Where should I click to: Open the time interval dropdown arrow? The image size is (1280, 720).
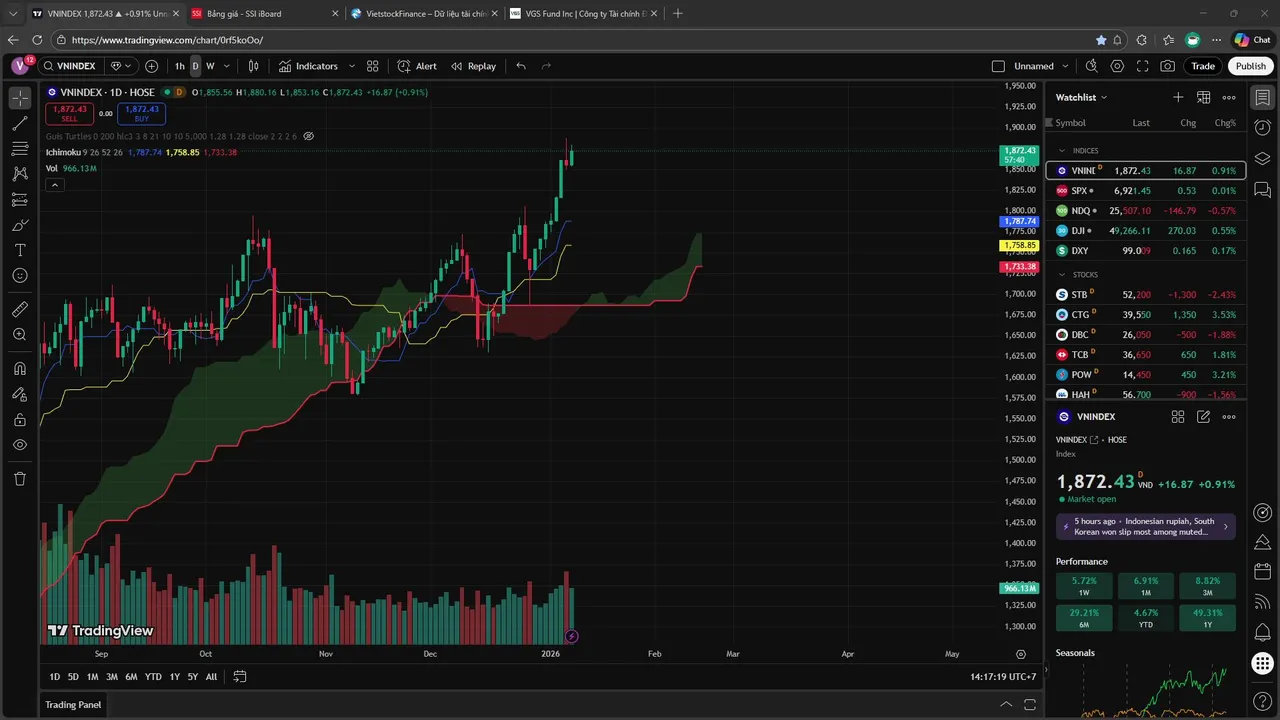[x=227, y=66]
